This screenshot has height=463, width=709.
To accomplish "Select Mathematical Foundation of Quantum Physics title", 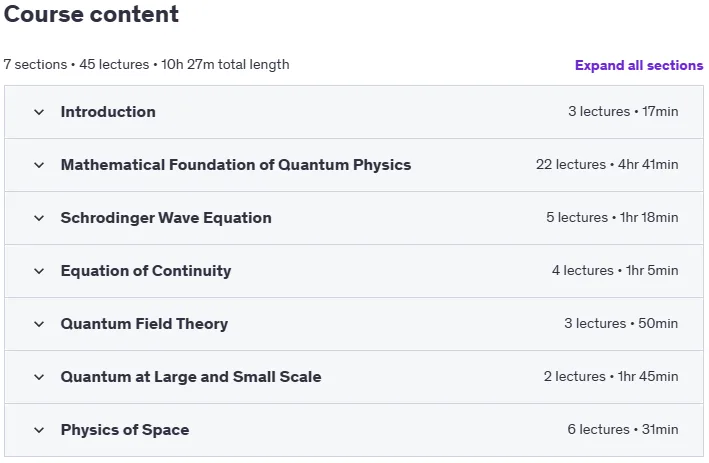I will [236, 165].
